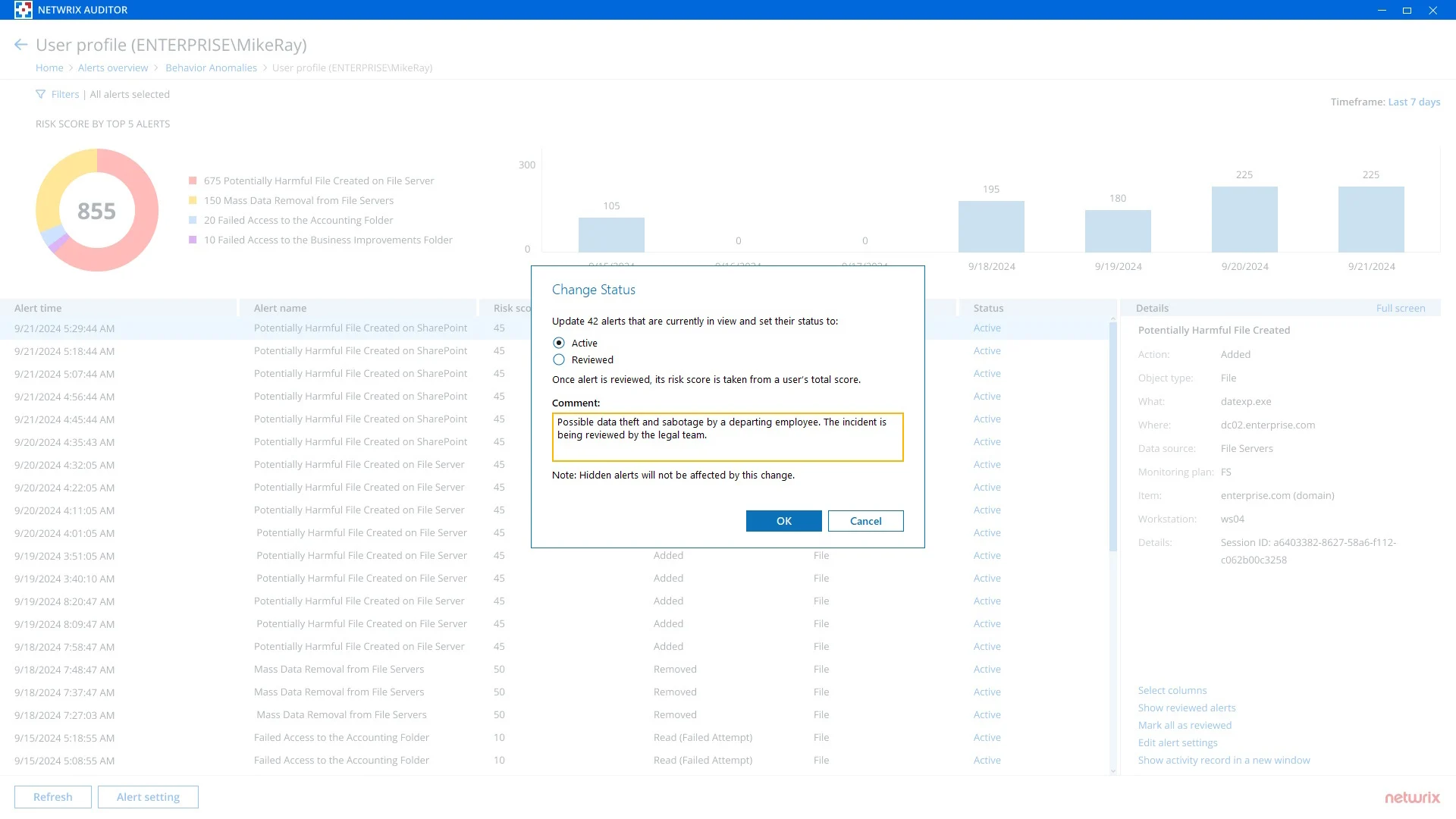Screen dimensions: 1456x819
Task: Click the 9/18/2024 bar showing 195
Action: [x=991, y=227]
